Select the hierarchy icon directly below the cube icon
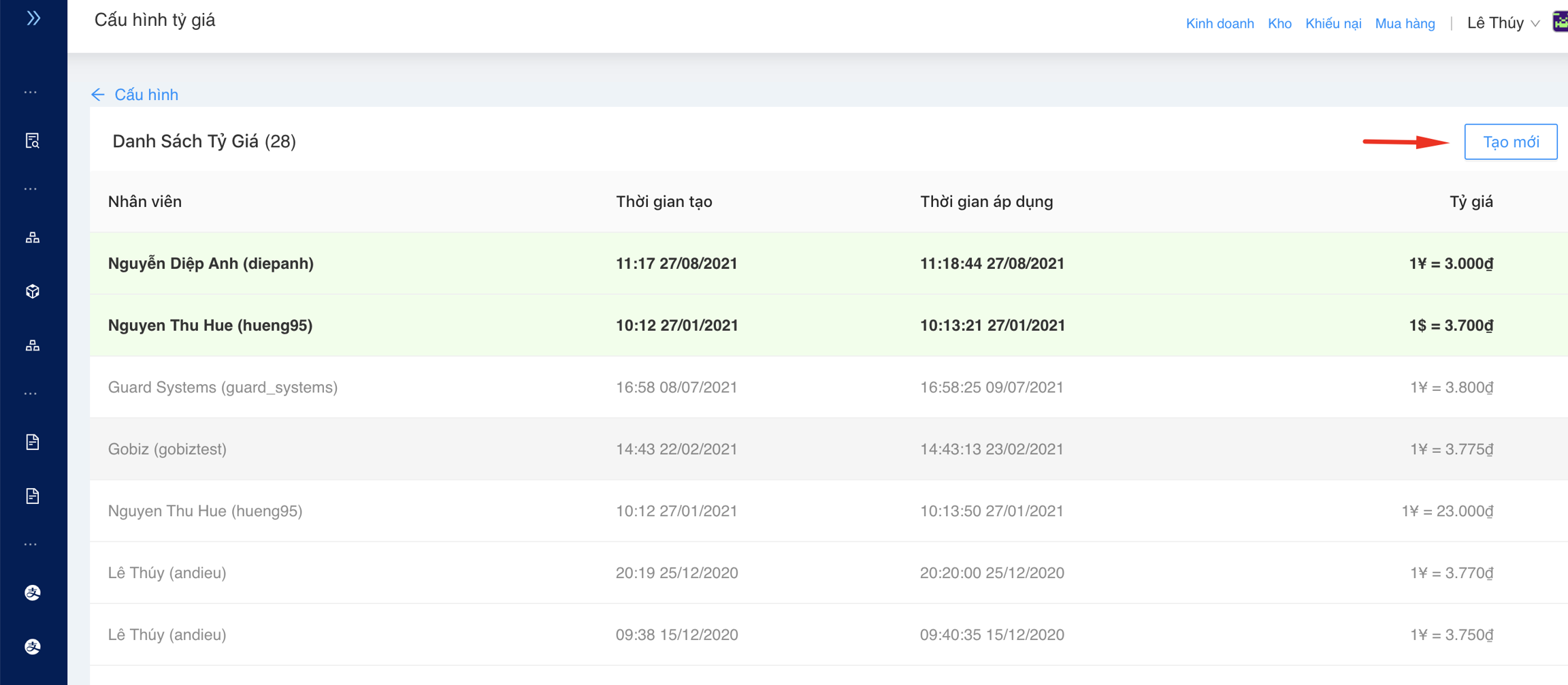 coord(33,346)
